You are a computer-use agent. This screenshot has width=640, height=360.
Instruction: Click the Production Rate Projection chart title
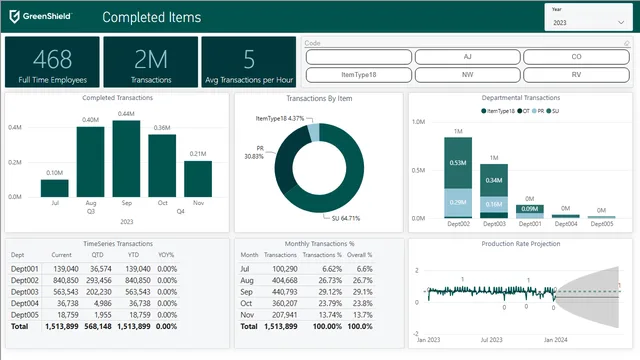[x=520, y=244]
